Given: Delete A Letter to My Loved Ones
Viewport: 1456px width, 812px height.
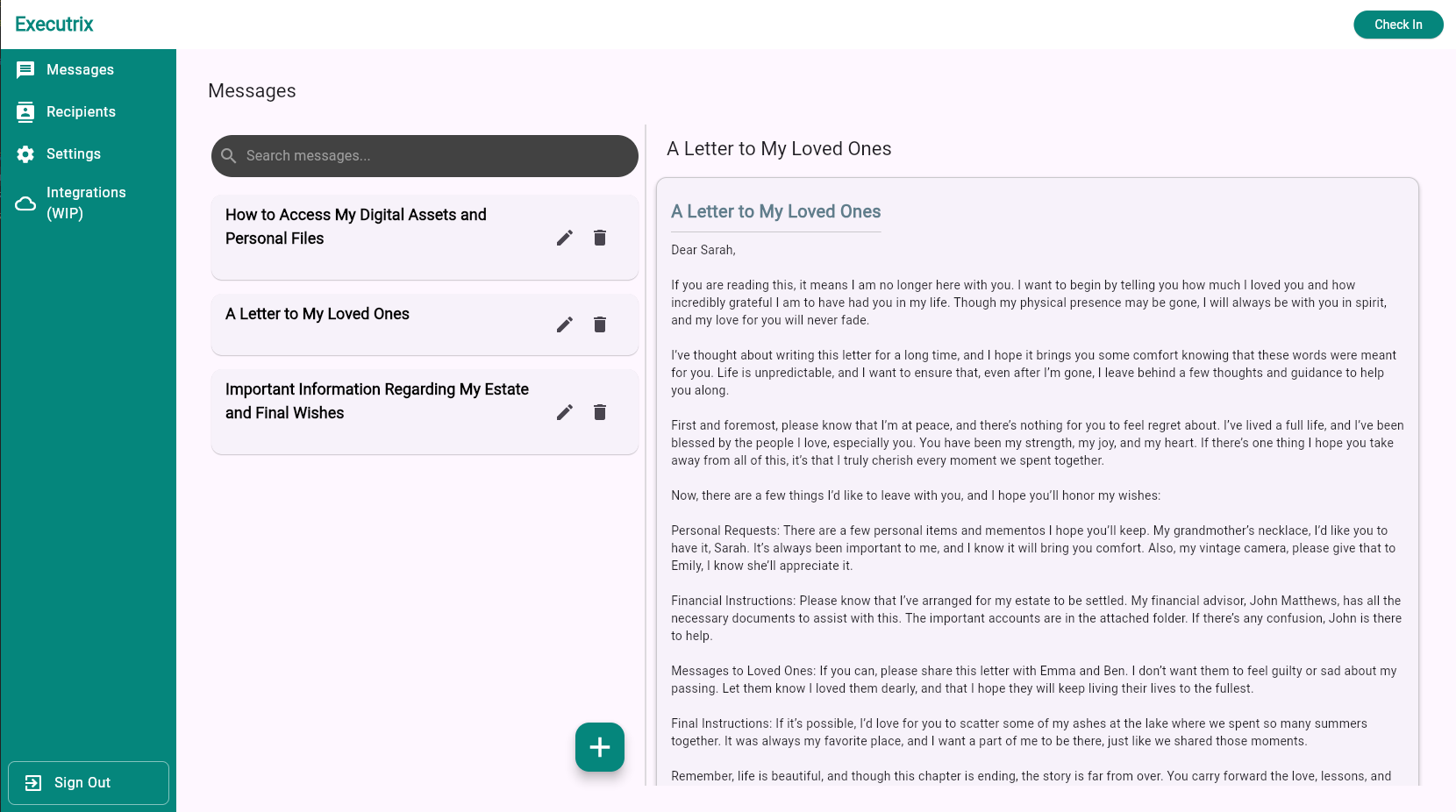Looking at the screenshot, I should [600, 324].
